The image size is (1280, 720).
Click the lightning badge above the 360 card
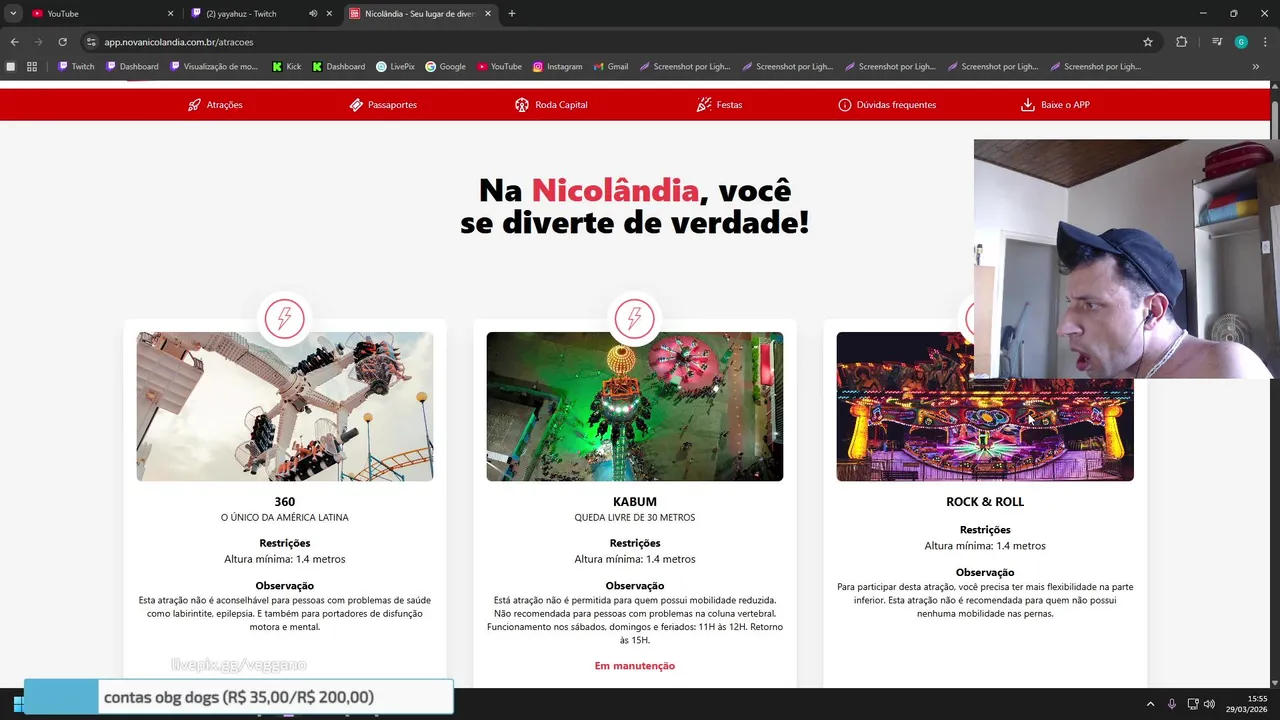coord(285,319)
